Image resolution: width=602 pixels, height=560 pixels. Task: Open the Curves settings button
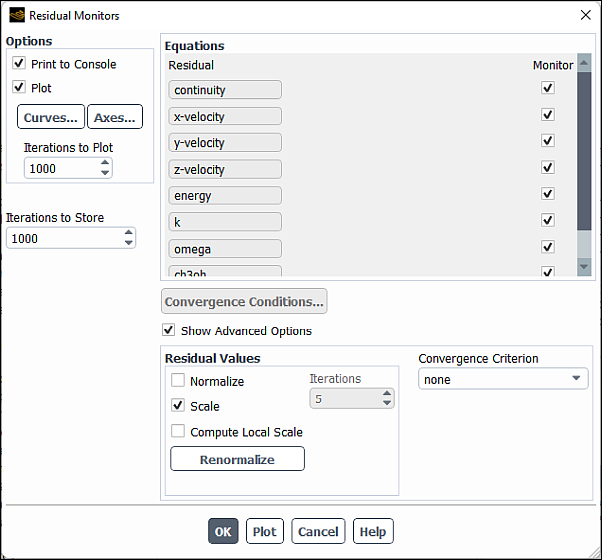point(50,117)
